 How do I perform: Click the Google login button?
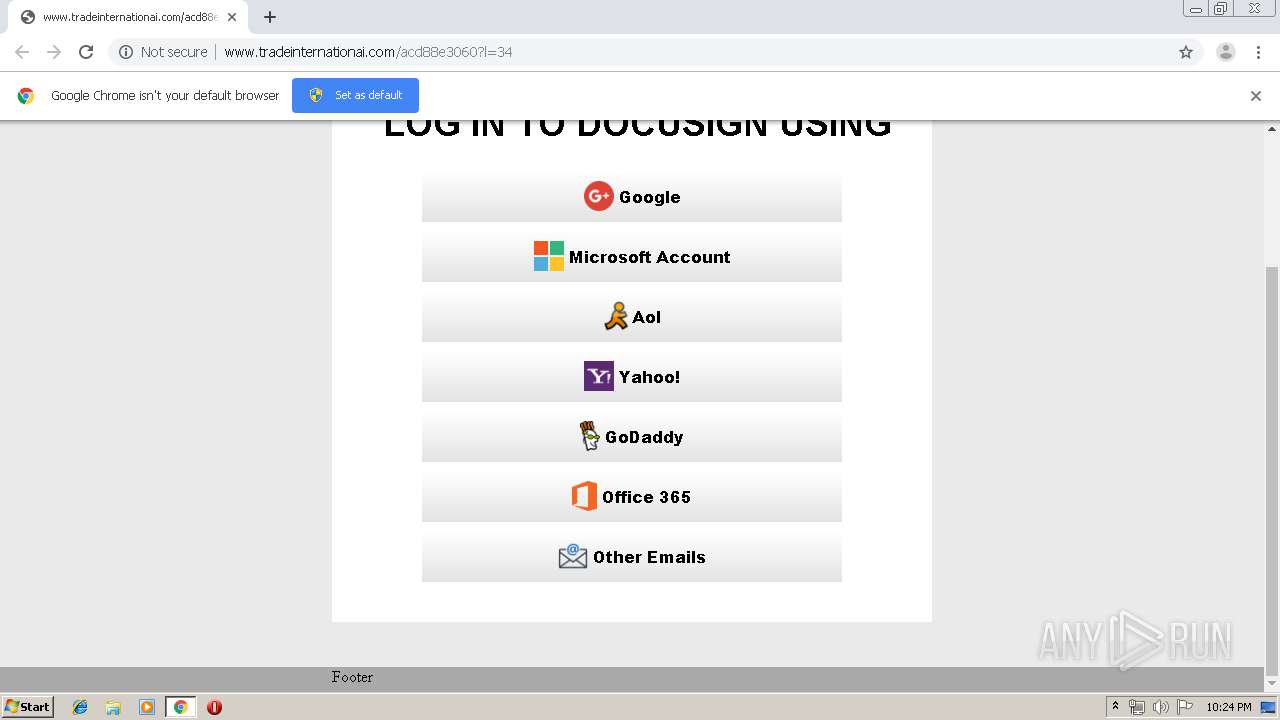tap(631, 197)
